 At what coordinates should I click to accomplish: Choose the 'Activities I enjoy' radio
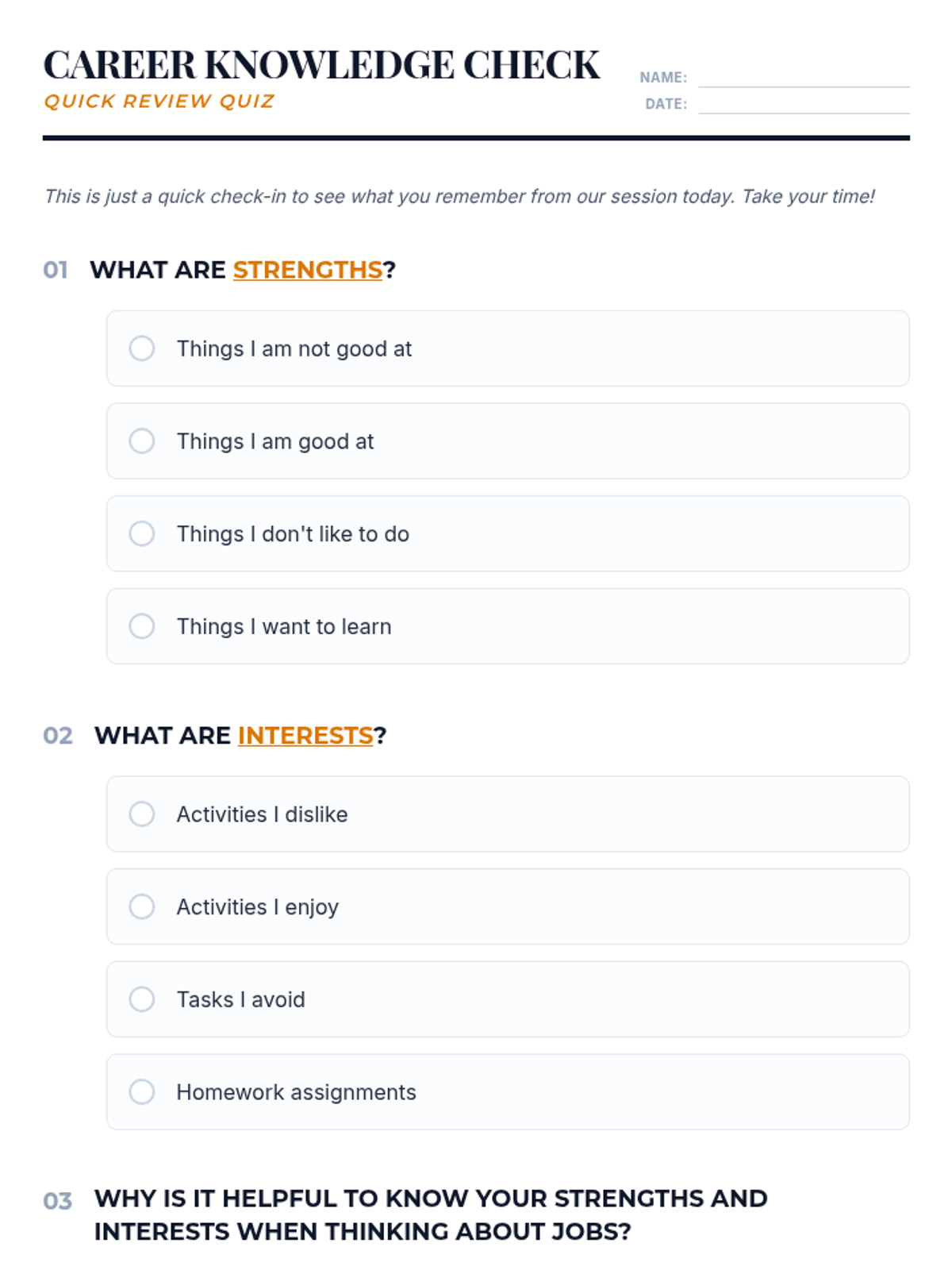[142, 906]
